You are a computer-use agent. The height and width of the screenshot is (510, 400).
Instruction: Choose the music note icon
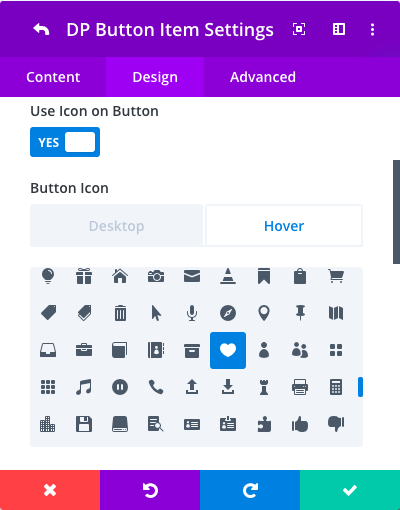(84, 387)
